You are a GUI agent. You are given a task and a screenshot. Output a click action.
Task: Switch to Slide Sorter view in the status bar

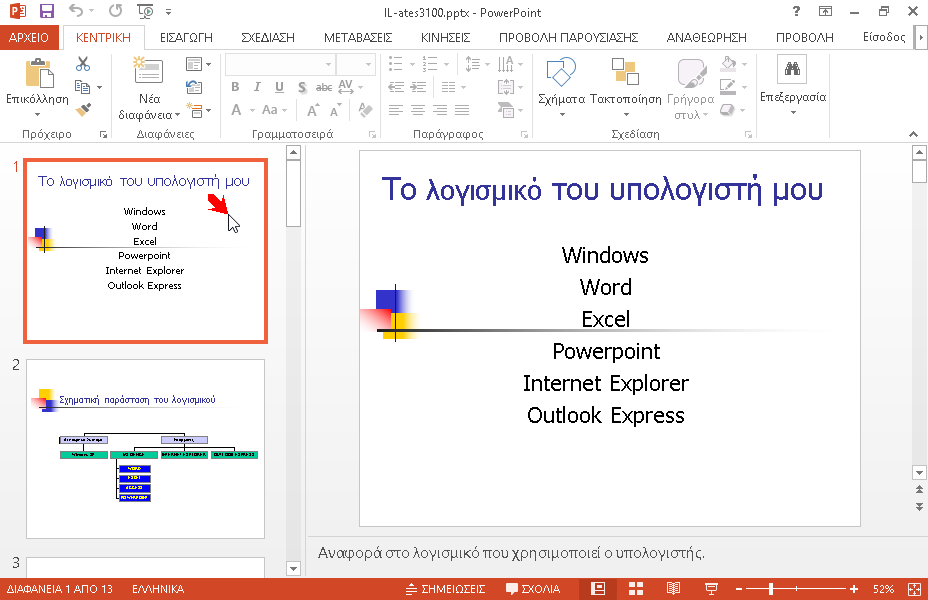point(636,589)
